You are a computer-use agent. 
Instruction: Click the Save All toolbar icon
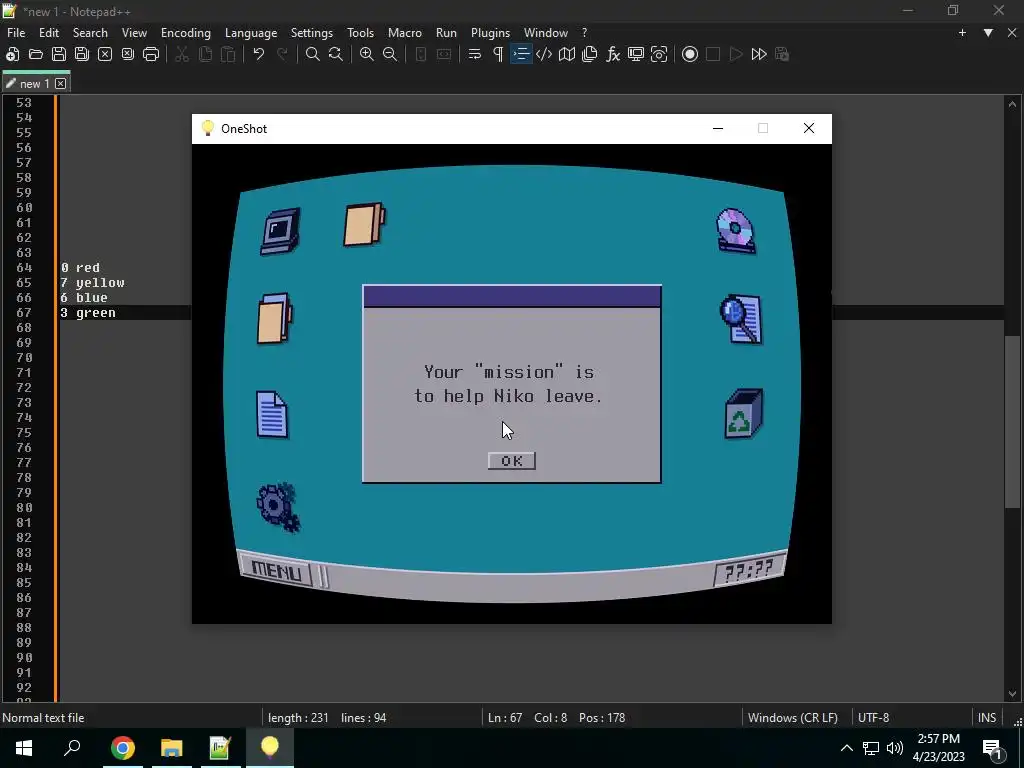(x=82, y=54)
